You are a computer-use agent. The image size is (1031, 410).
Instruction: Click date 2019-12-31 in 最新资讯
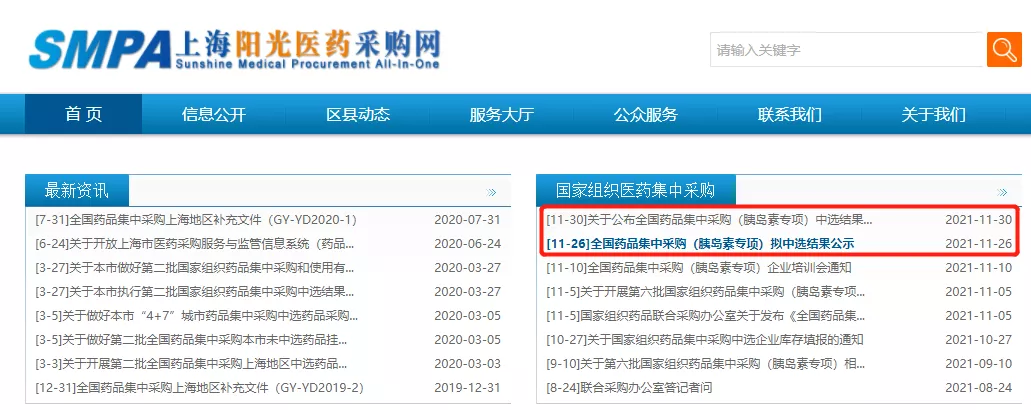pyautogui.click(x=468, y=388)
